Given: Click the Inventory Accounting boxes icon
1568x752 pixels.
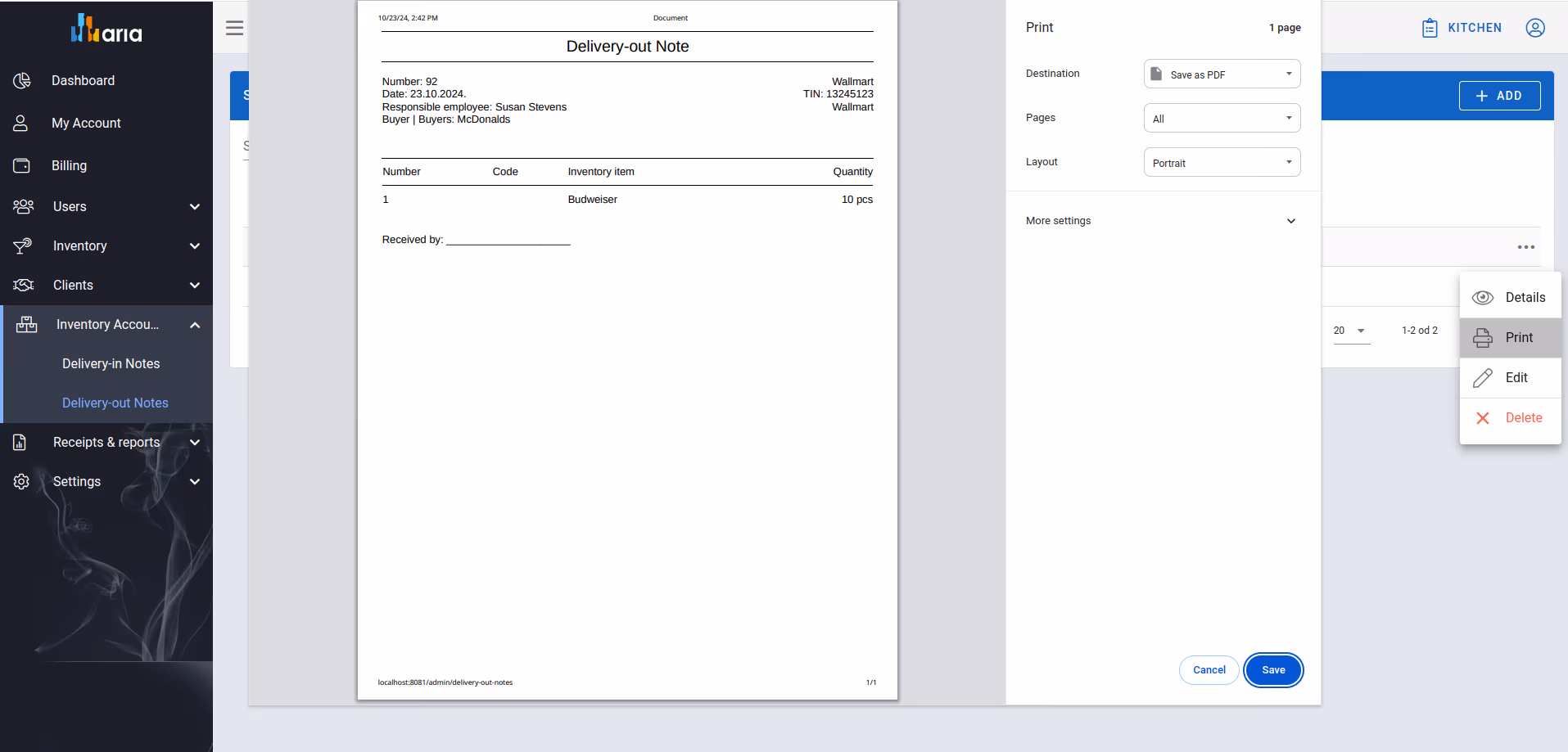Looking at the screenshot, I should click(26, 325).
